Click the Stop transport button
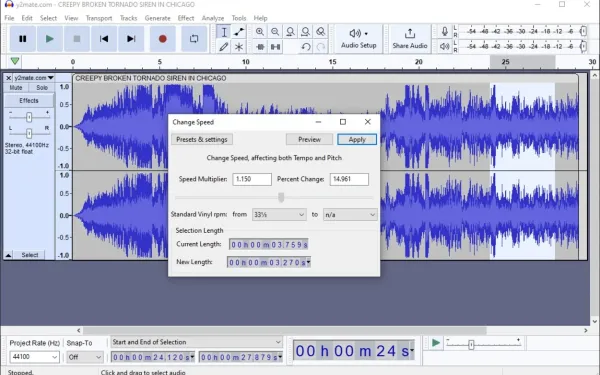 (x=77, y=39)
